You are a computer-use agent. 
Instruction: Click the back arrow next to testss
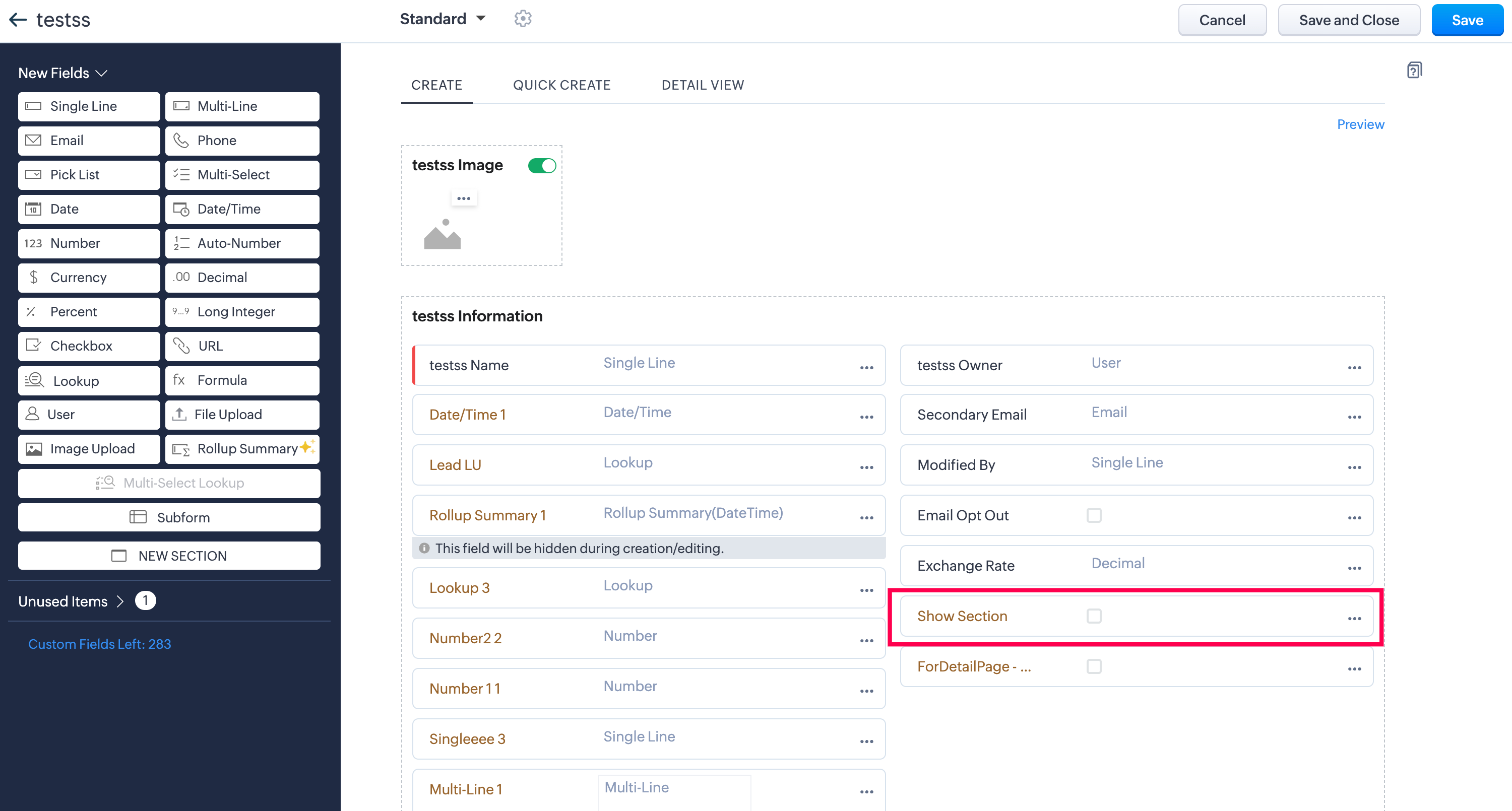(18, 20)
